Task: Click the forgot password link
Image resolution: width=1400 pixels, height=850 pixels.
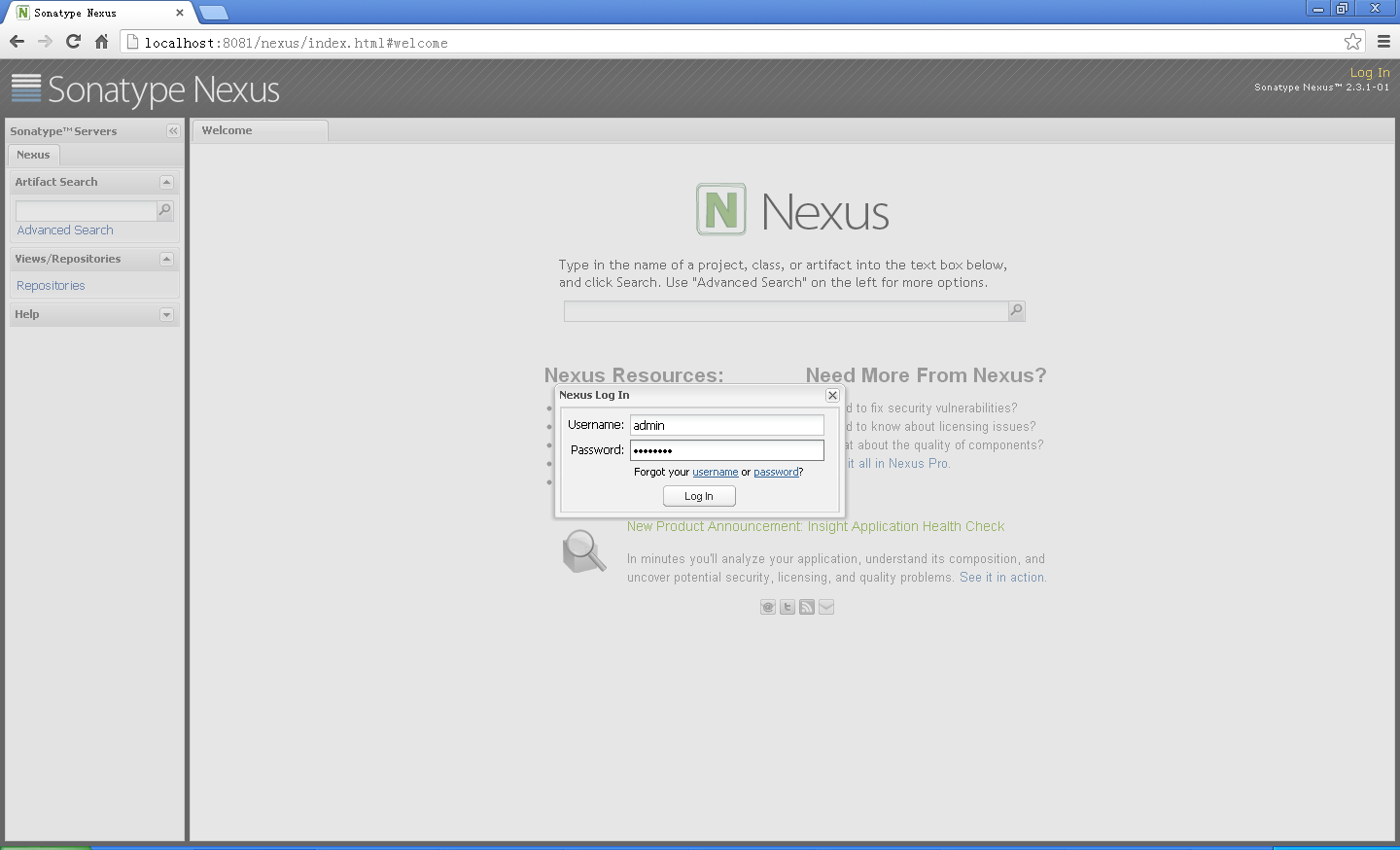Action: point(777,472)
